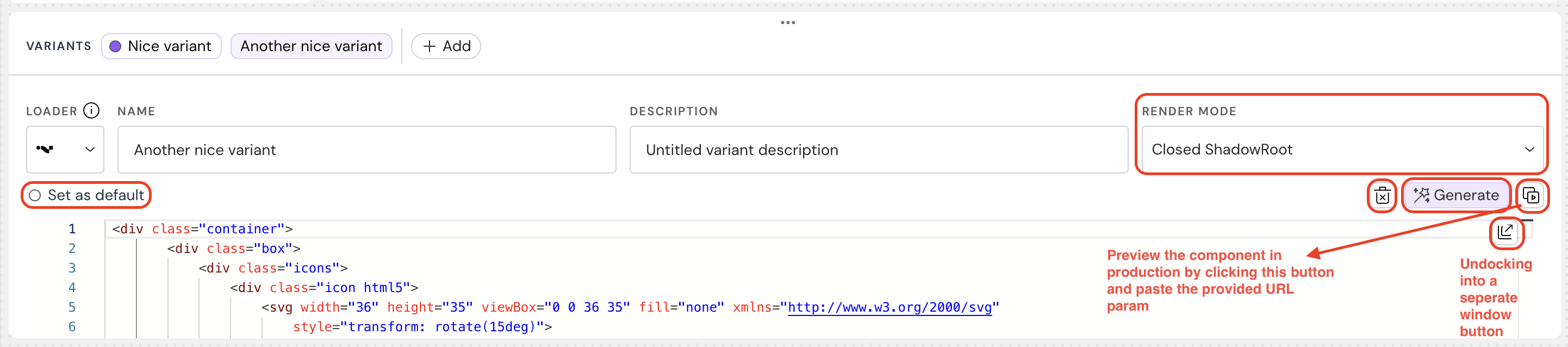Select the Set as default radio button

[35, 195]
